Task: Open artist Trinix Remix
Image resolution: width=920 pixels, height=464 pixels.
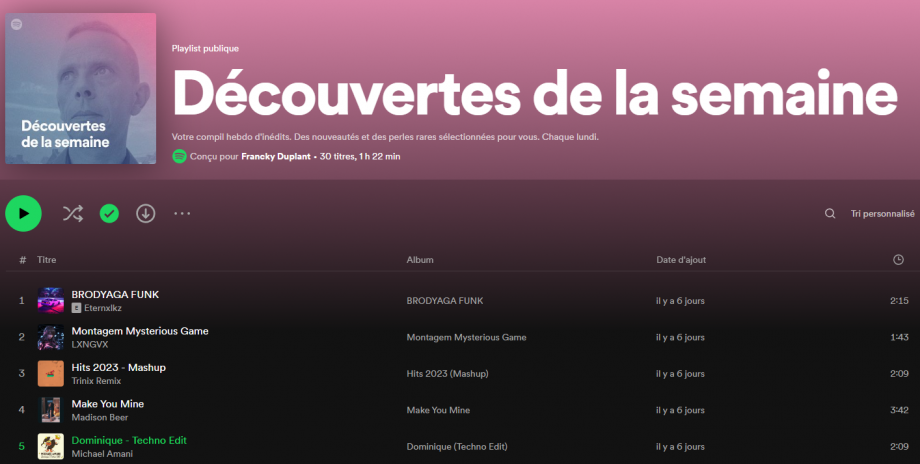Action: 96,381
